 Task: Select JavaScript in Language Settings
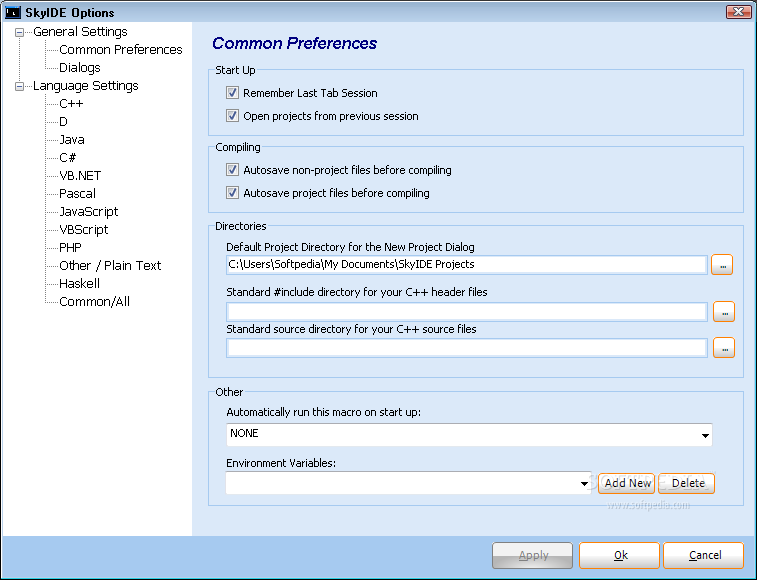88,212
